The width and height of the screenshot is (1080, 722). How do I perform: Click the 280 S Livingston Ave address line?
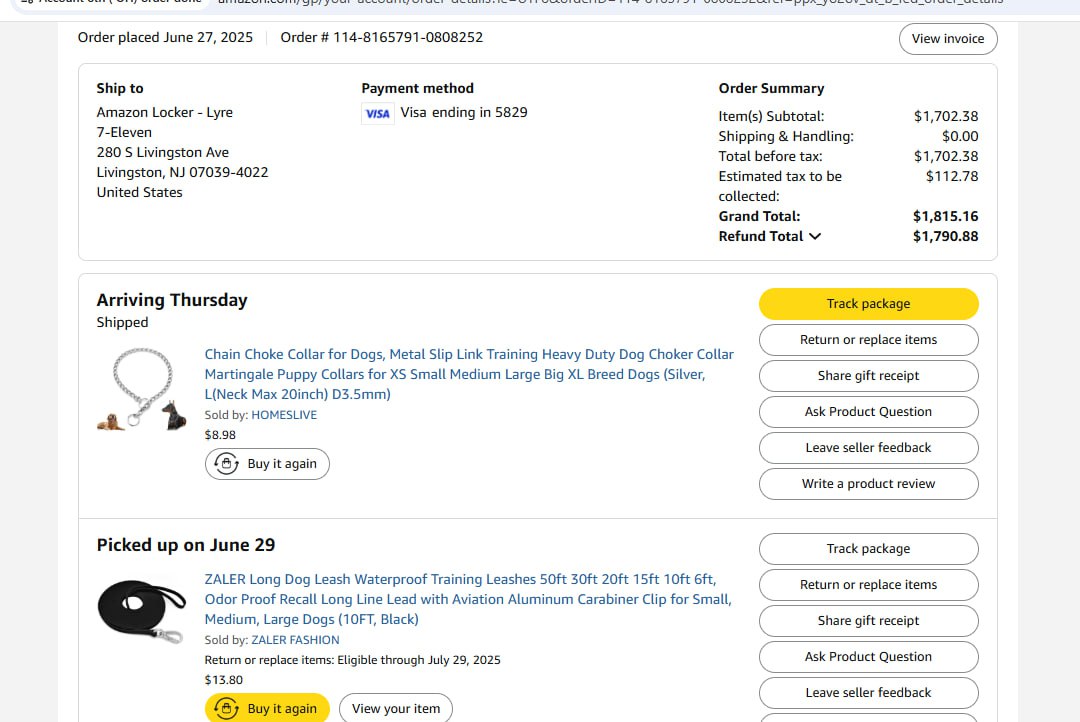click(x=163, y=152)
